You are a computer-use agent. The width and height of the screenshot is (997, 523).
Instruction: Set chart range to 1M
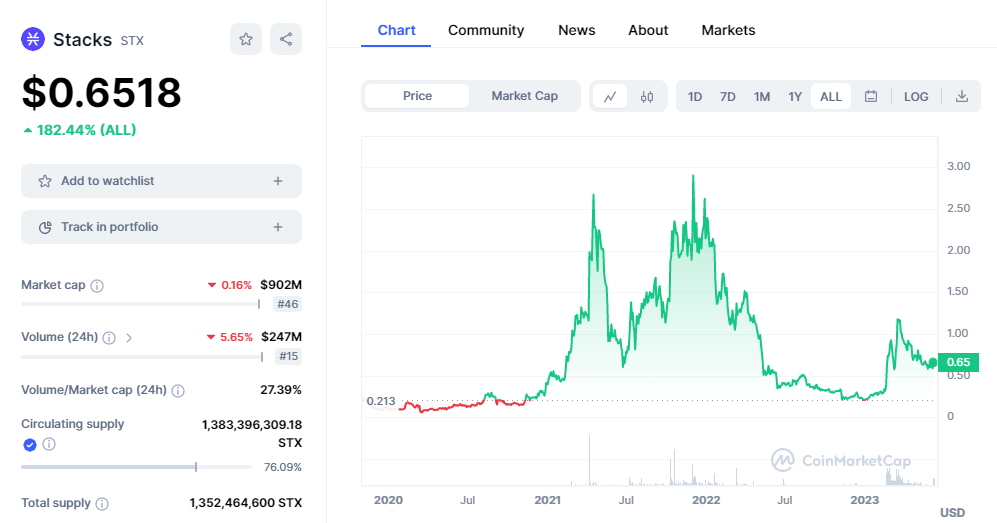click(762, 97)
